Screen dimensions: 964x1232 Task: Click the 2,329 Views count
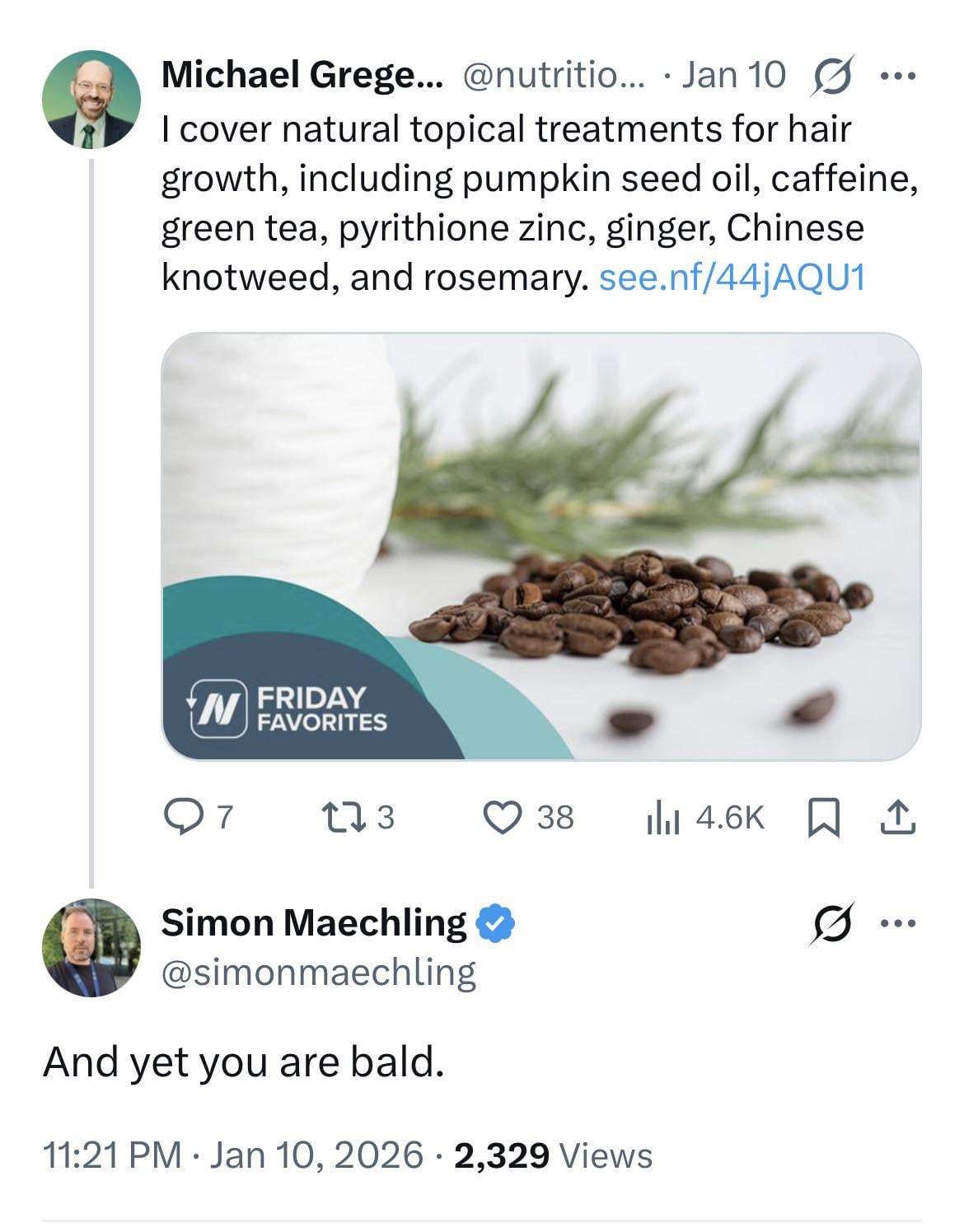552,1155
